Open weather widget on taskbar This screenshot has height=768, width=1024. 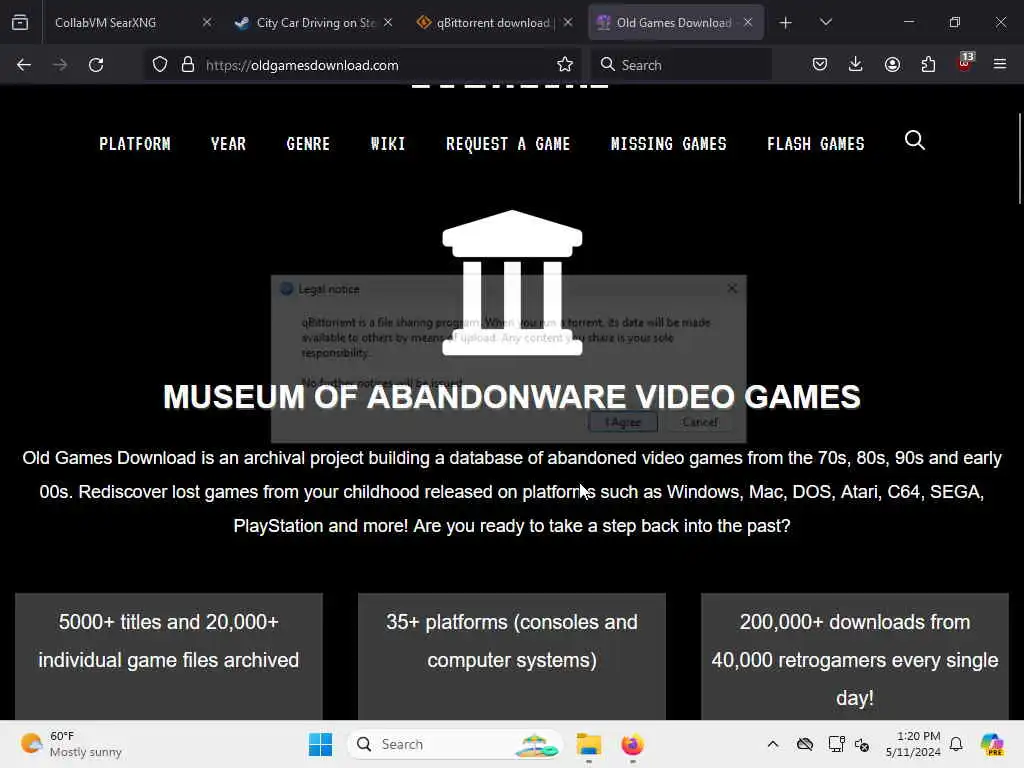coord(71,744)
